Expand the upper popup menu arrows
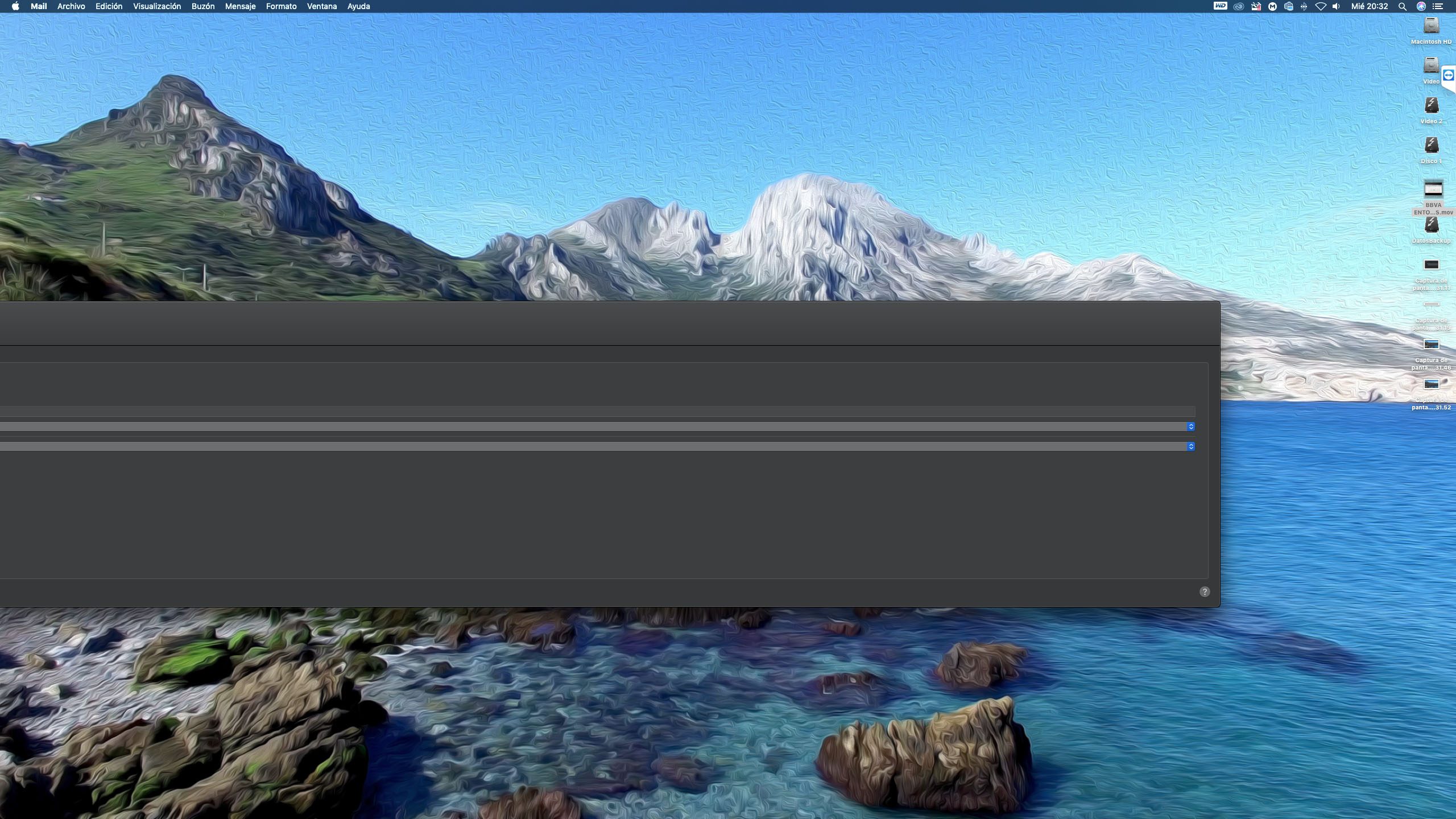This screenshot has height=819, width=1456. [x=1190, y=427]
